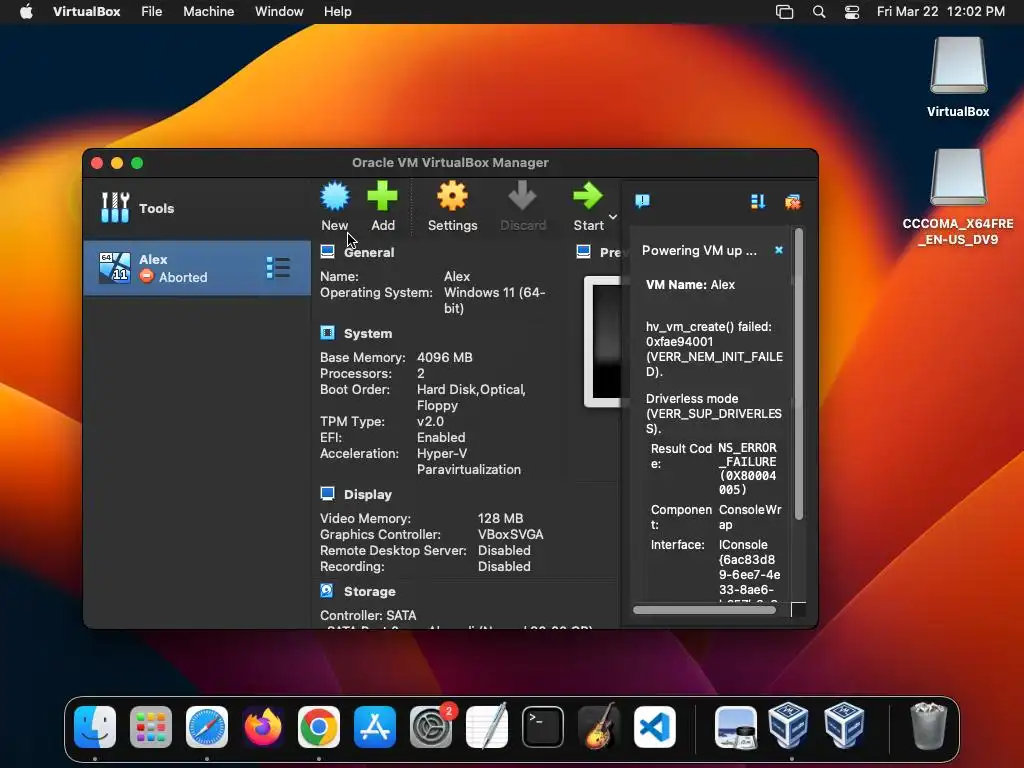This screenshot has height=768, width=1024.
Task: Click the Aborted status icon
Action: point(147,276)
